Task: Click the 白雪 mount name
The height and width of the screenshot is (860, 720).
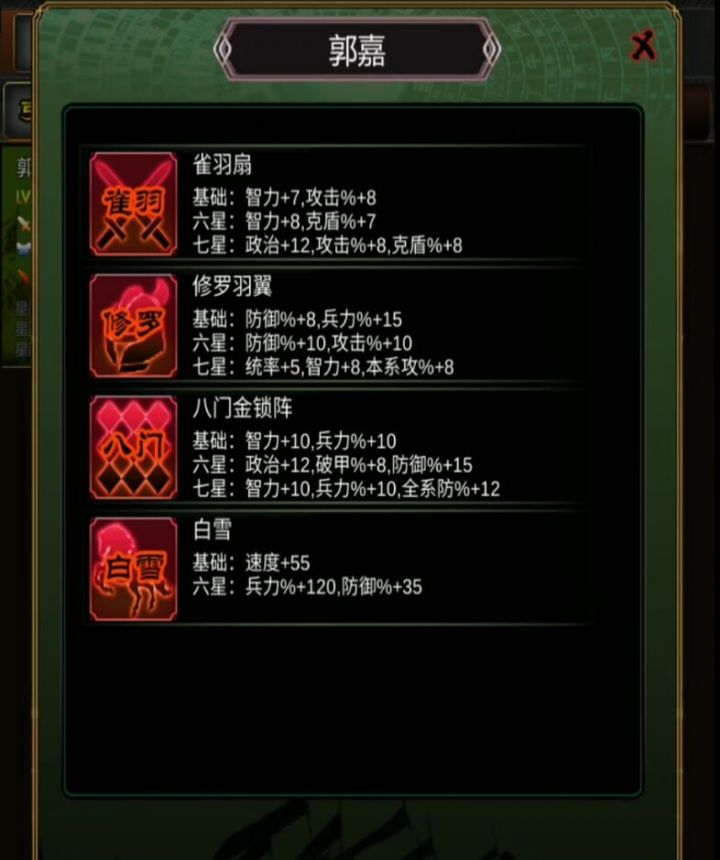Action: pyautogui.click(x=212, y=530)
